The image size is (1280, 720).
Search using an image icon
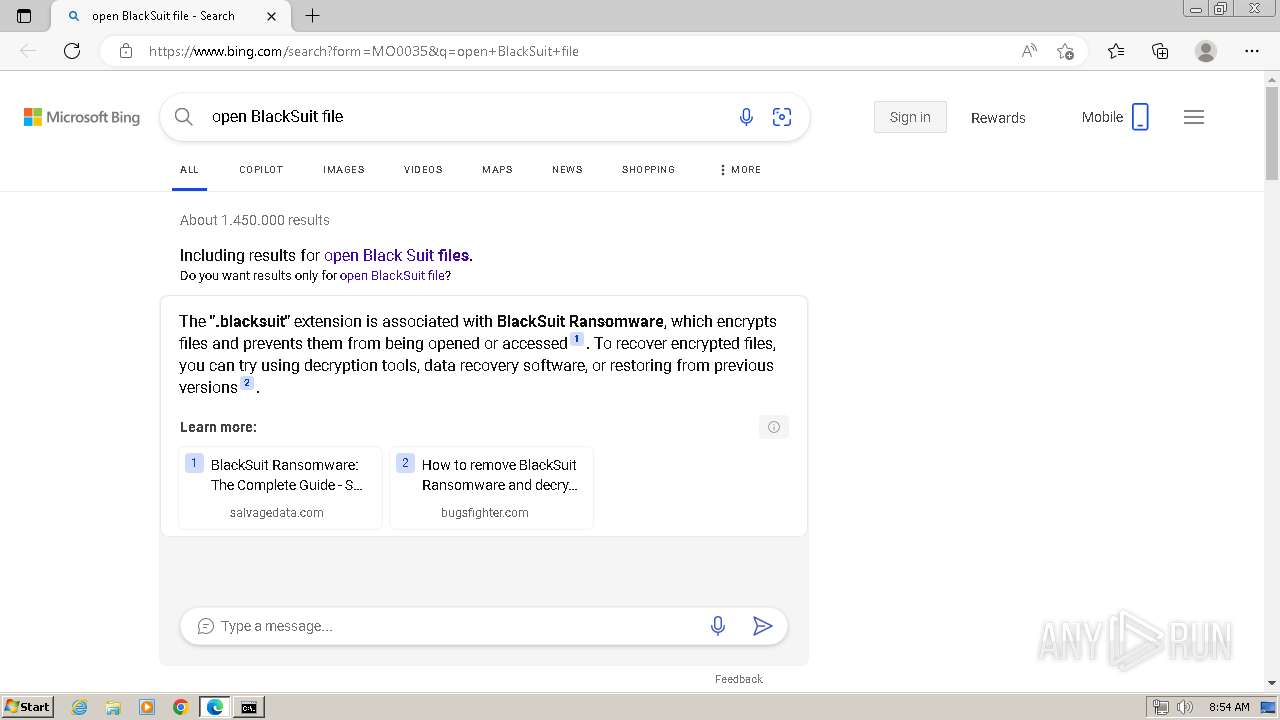tap(782, 117)
